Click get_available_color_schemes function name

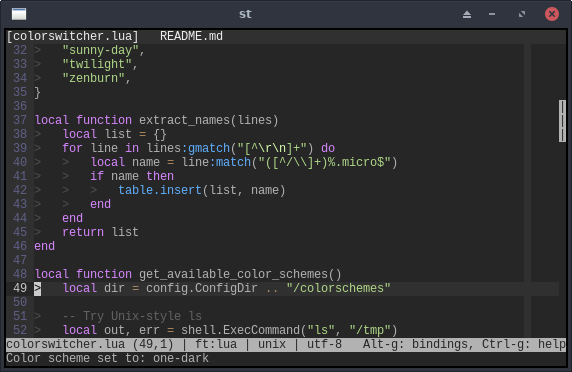point(233,274)
